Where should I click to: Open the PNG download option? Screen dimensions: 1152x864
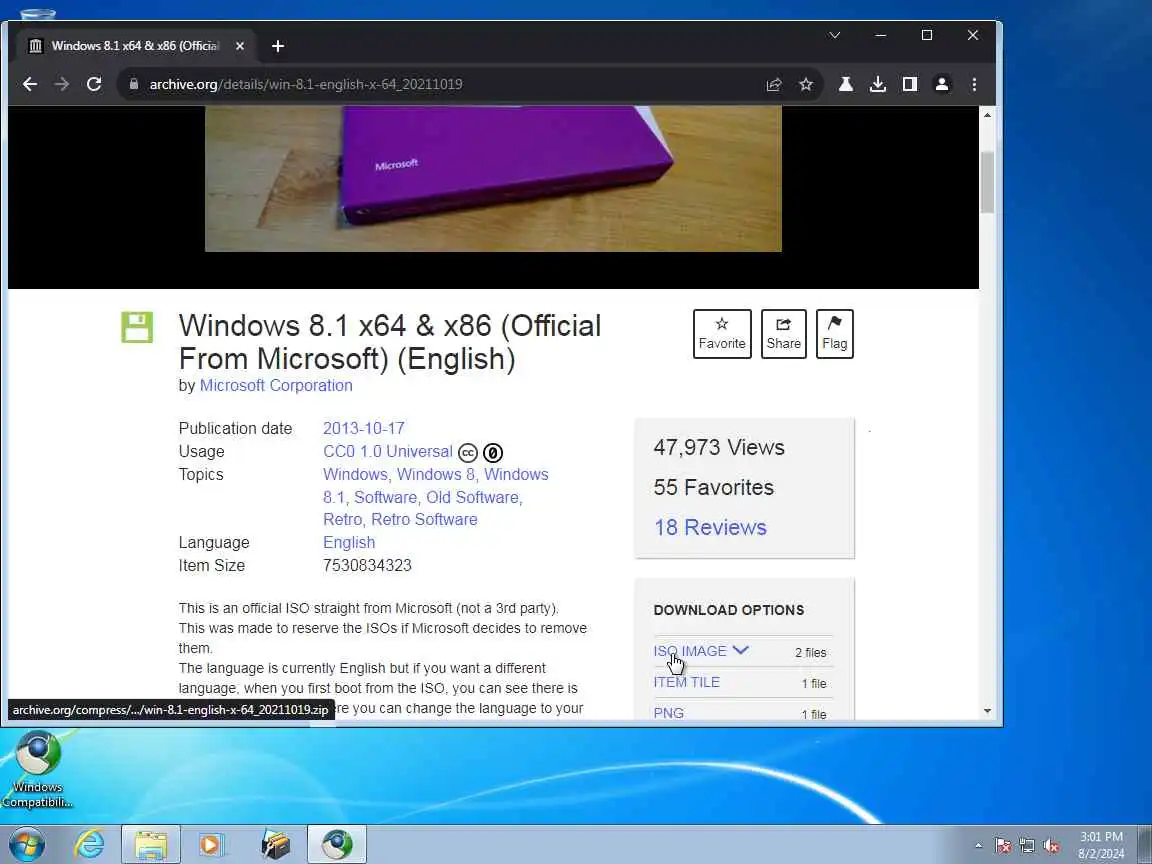pyautogui.click(x=669, y=713)
